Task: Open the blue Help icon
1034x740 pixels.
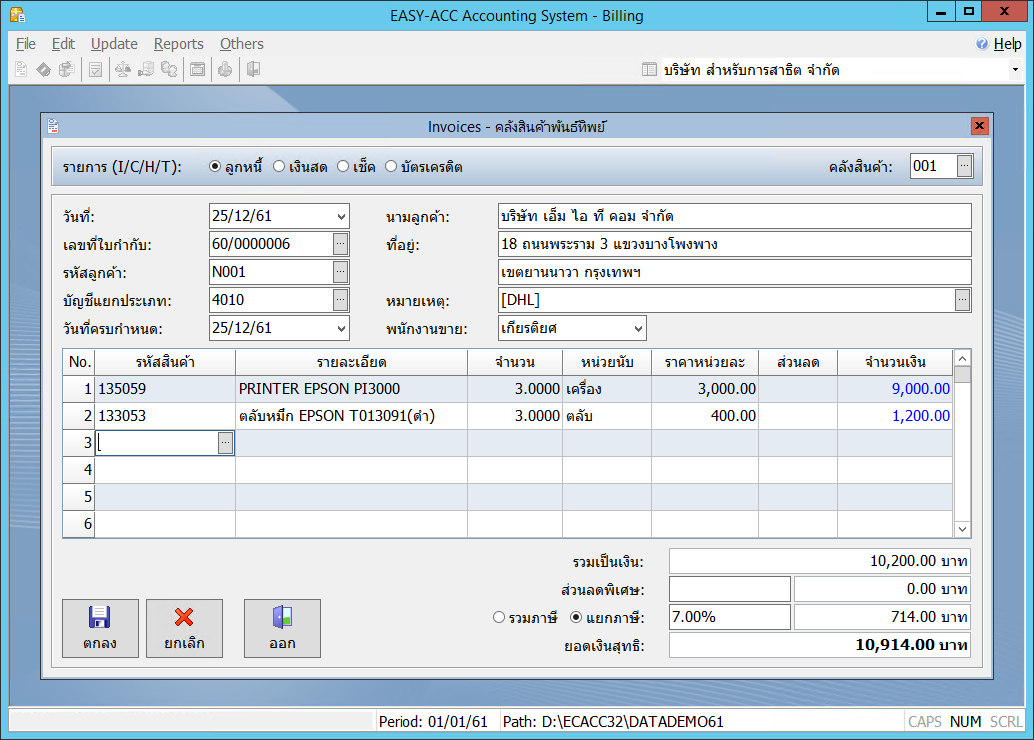Action: click(x=982, y=44)
